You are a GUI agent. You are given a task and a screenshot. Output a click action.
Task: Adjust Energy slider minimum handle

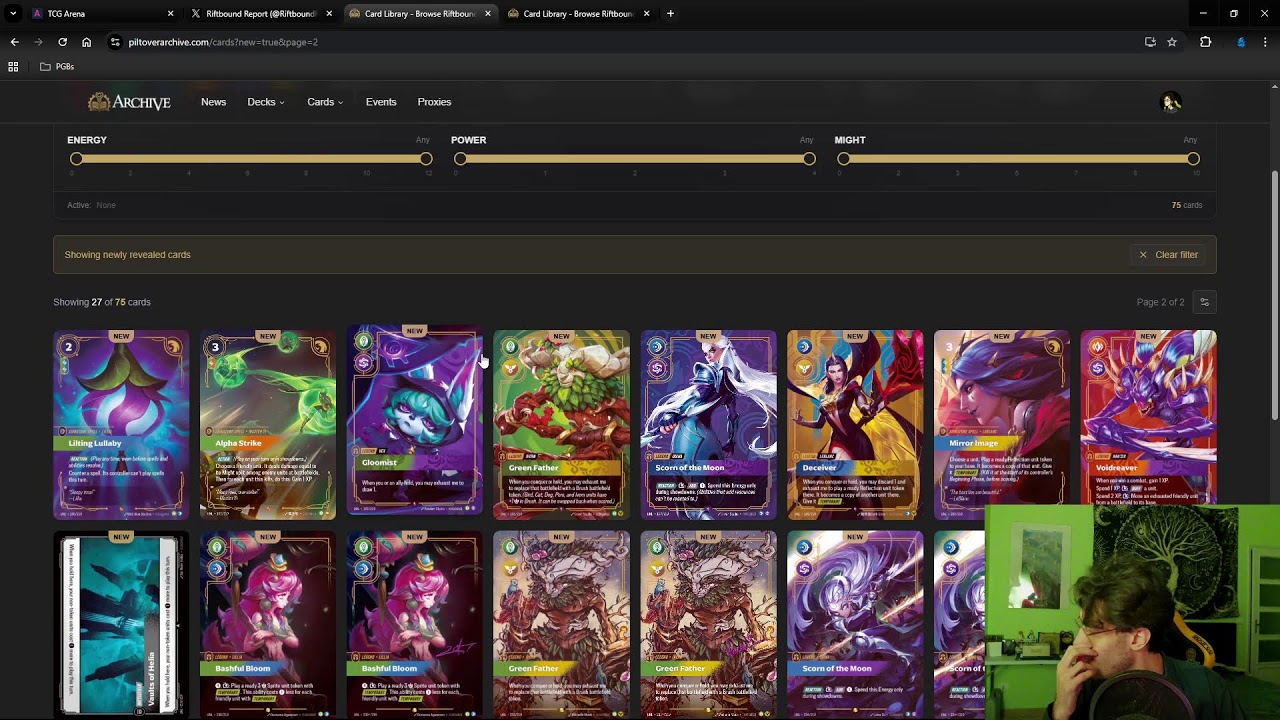point(76,159)
